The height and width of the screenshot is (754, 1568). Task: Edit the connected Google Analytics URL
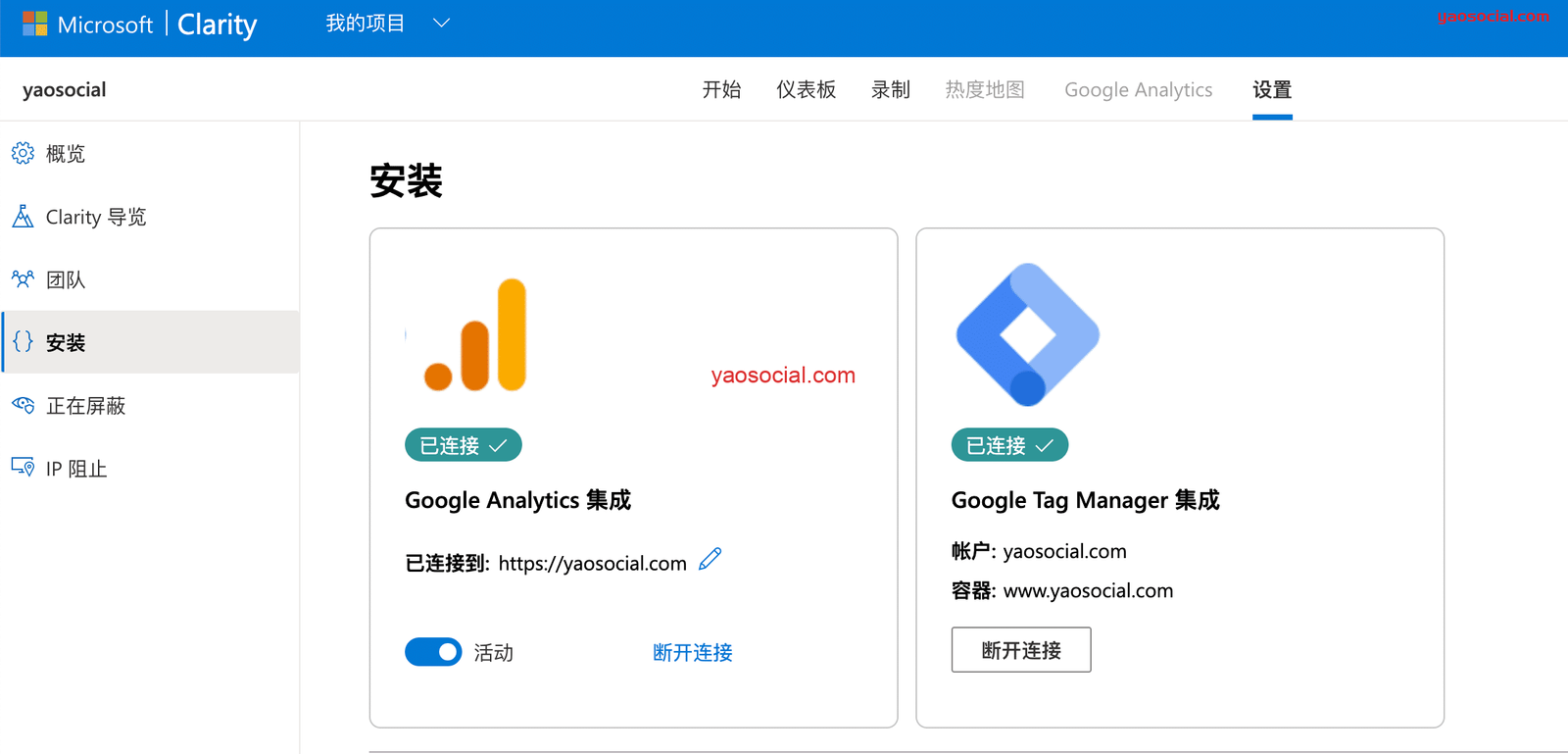point(710,560)
